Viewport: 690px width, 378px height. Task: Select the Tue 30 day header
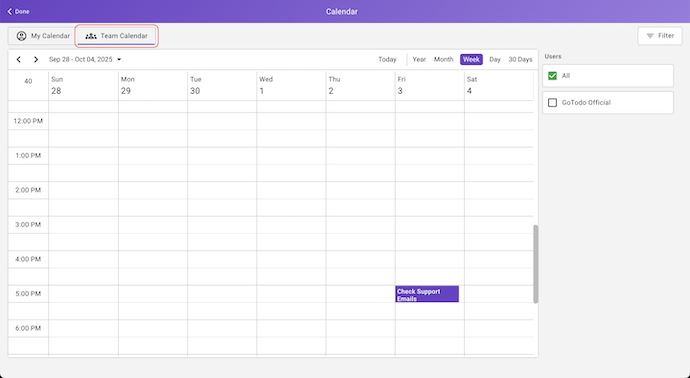[x=222, y=85]
